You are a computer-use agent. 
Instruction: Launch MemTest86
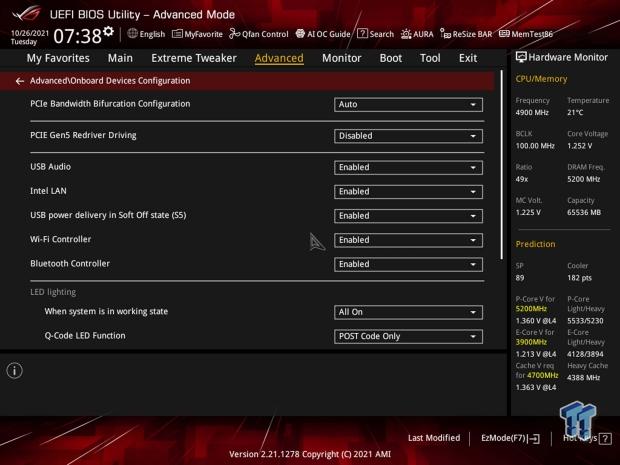pos(526,34)
